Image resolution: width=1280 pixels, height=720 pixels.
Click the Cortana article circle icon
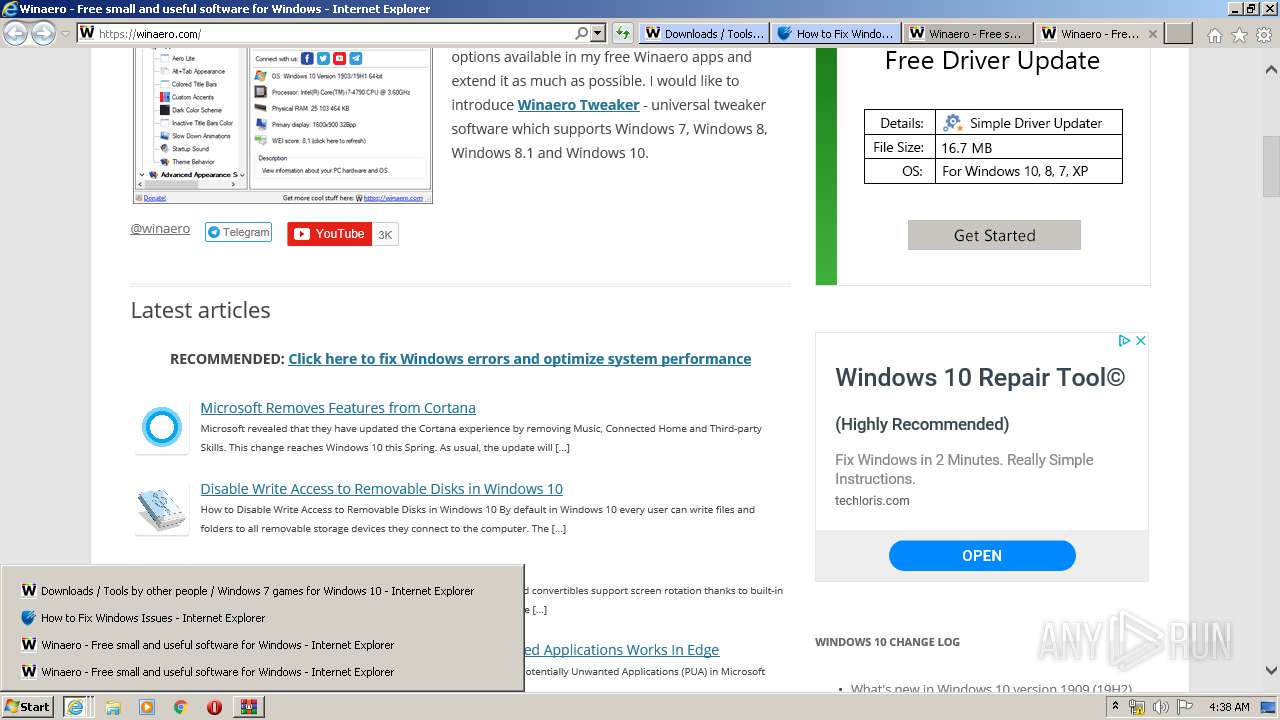click(x=161, y=428)
